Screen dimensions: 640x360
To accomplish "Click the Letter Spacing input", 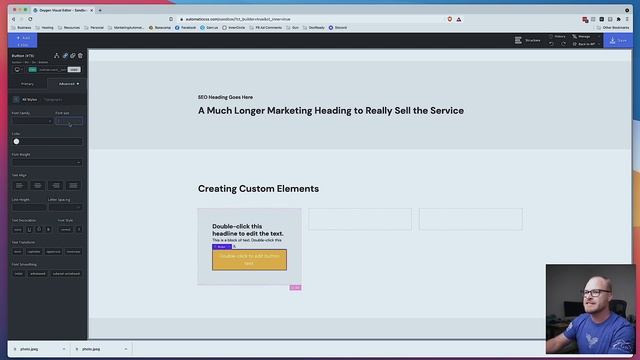I will [65, 207].
